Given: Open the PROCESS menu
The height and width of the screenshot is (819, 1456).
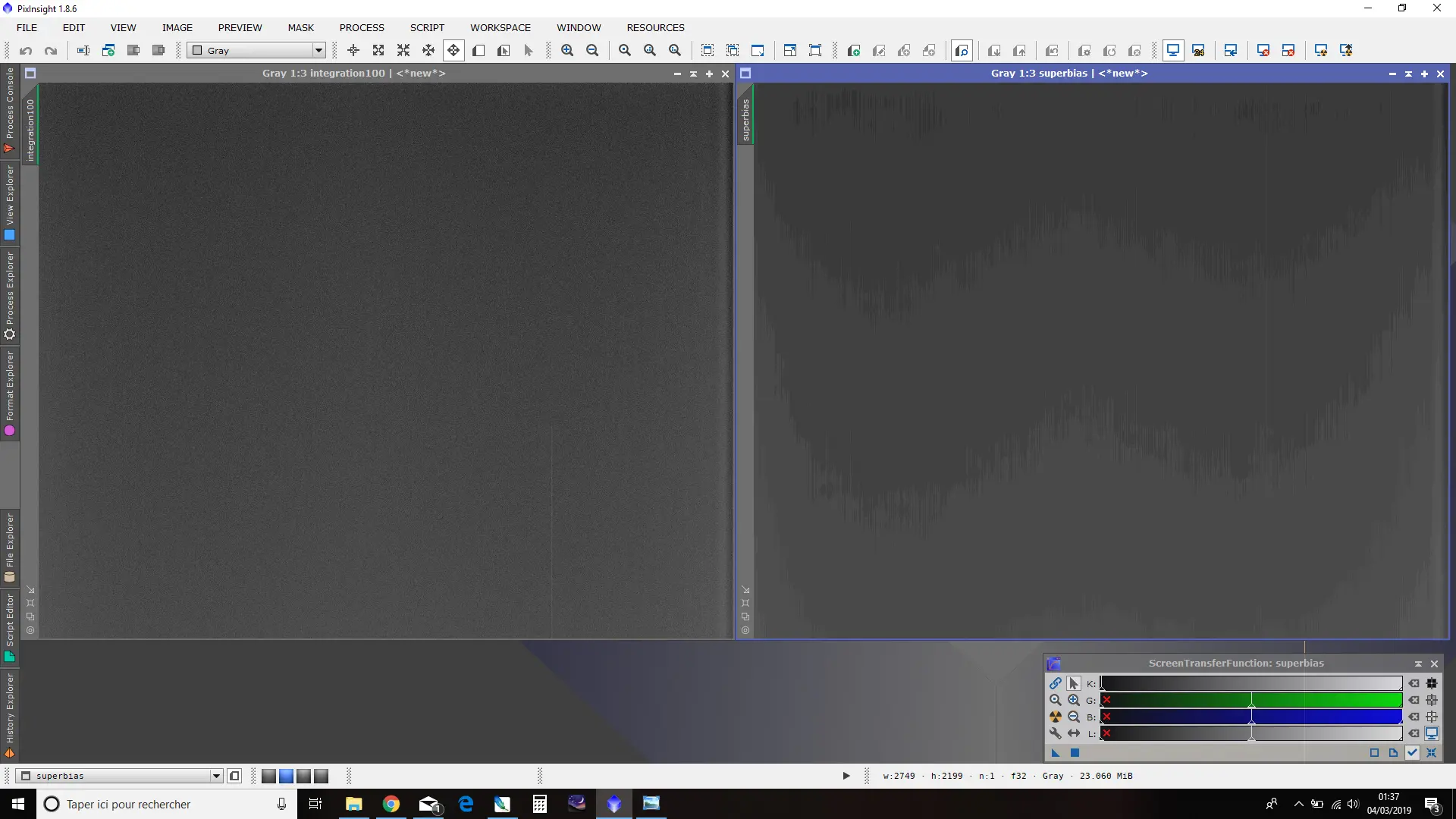Looking at the screenshot, I should tap(362, 28).
